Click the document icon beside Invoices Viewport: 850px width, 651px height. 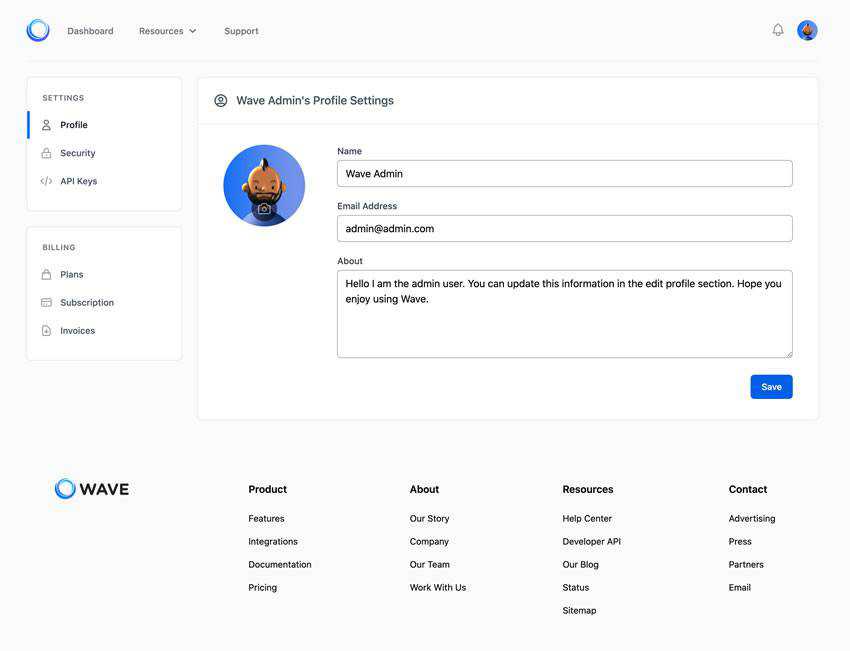pos(46,330)
